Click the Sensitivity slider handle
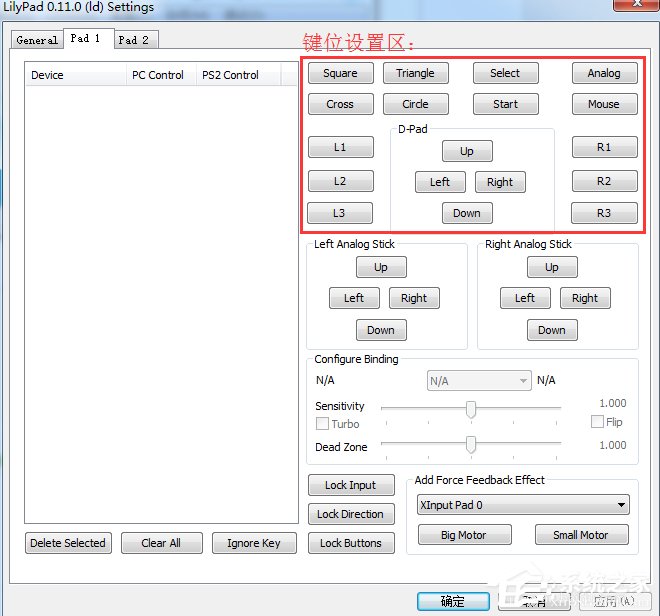The width and height of the screenshot is (660, 616). [470, 408]
